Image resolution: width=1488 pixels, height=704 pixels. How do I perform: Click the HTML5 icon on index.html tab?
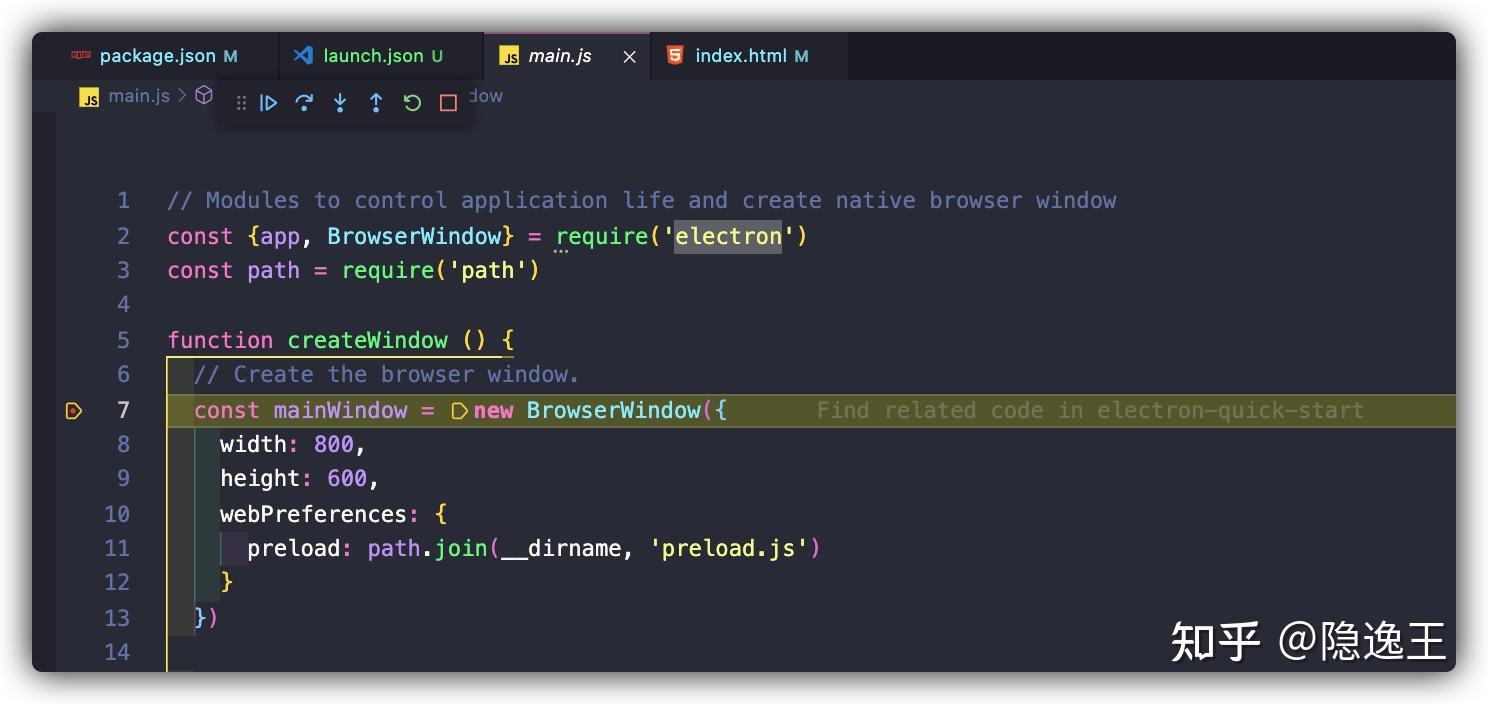point(675,55)
